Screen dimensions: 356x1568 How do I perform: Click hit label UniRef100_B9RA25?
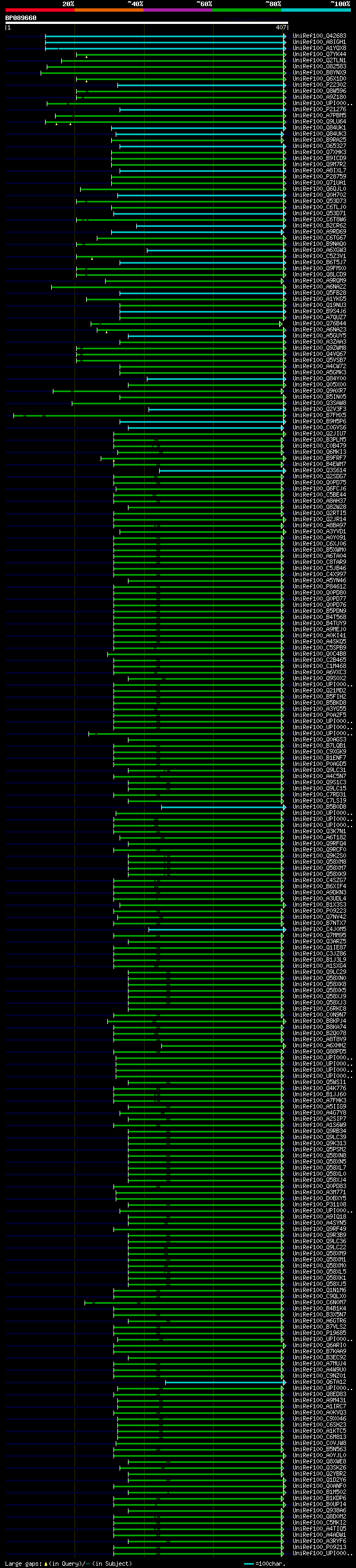(x=319, y=140)
